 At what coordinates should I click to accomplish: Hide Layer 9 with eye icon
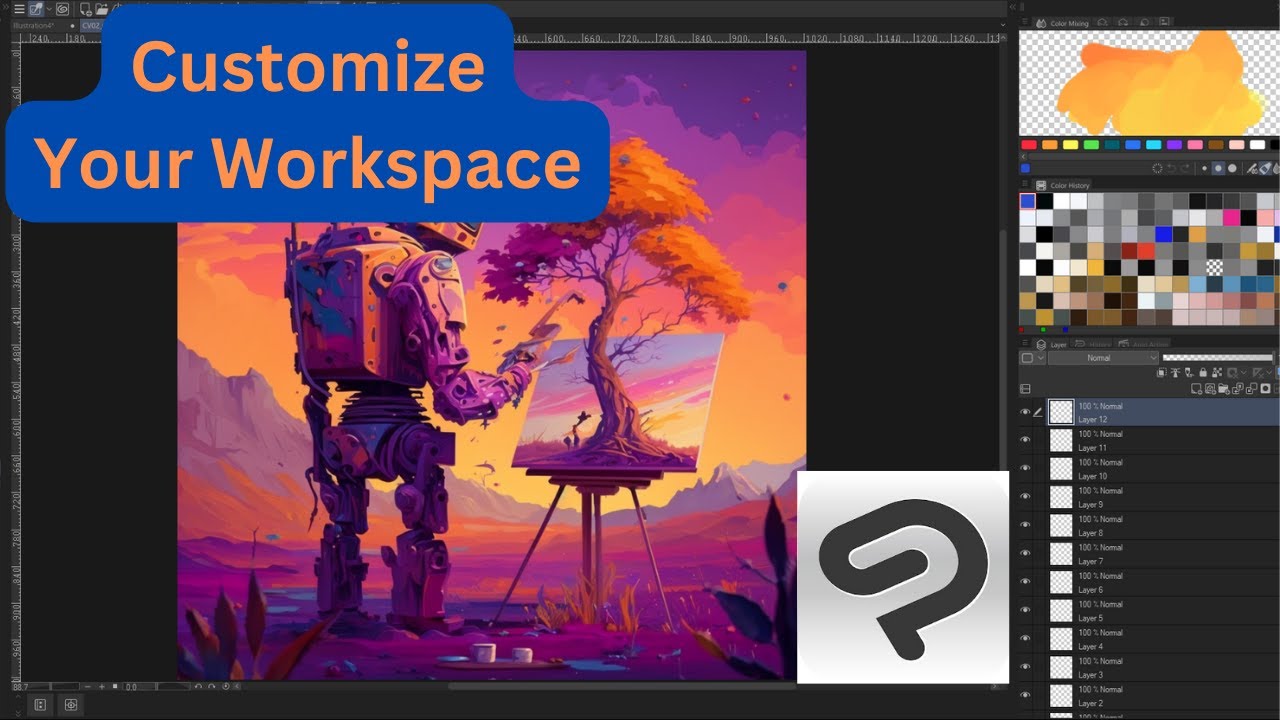(1025, 497)
